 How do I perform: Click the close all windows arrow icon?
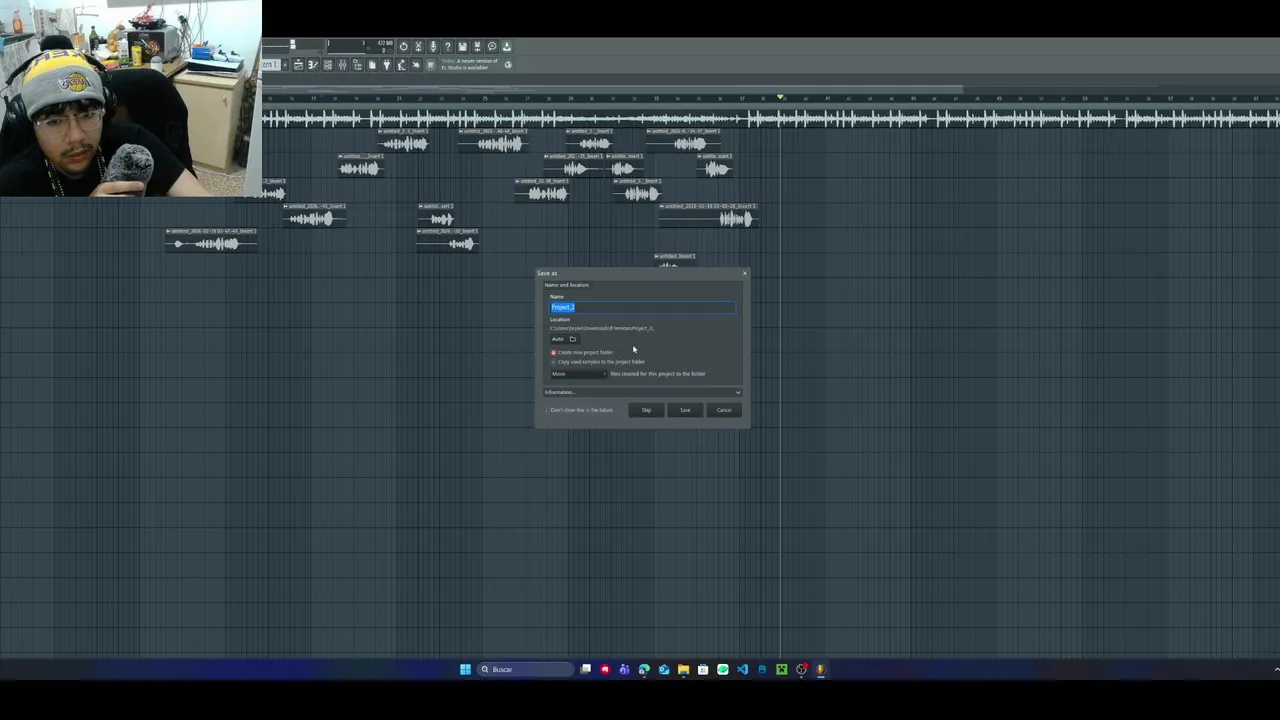(x=416, y=65)
